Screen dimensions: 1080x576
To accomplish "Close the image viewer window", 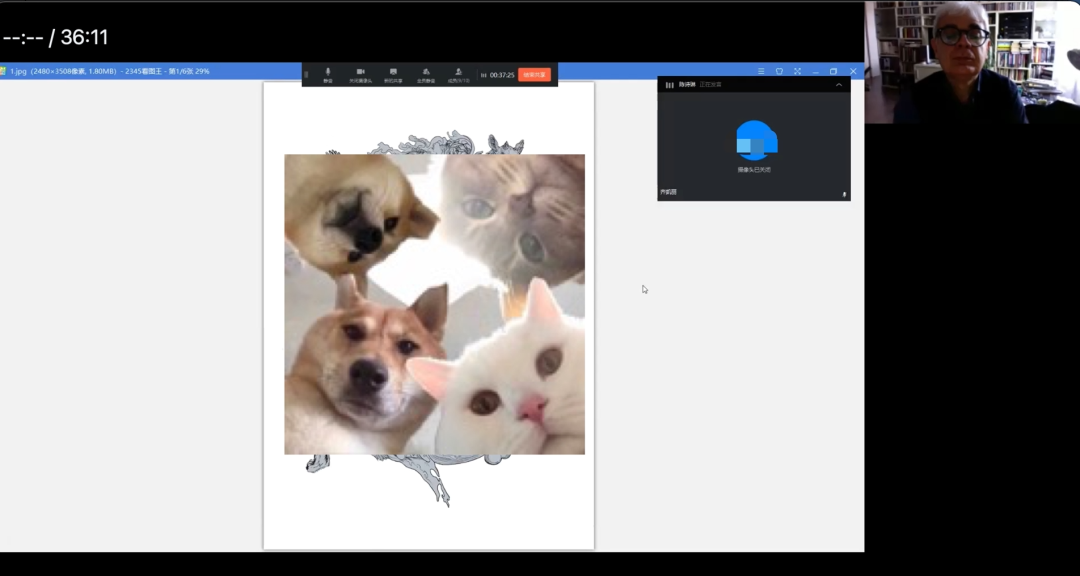I will point(853,71).
